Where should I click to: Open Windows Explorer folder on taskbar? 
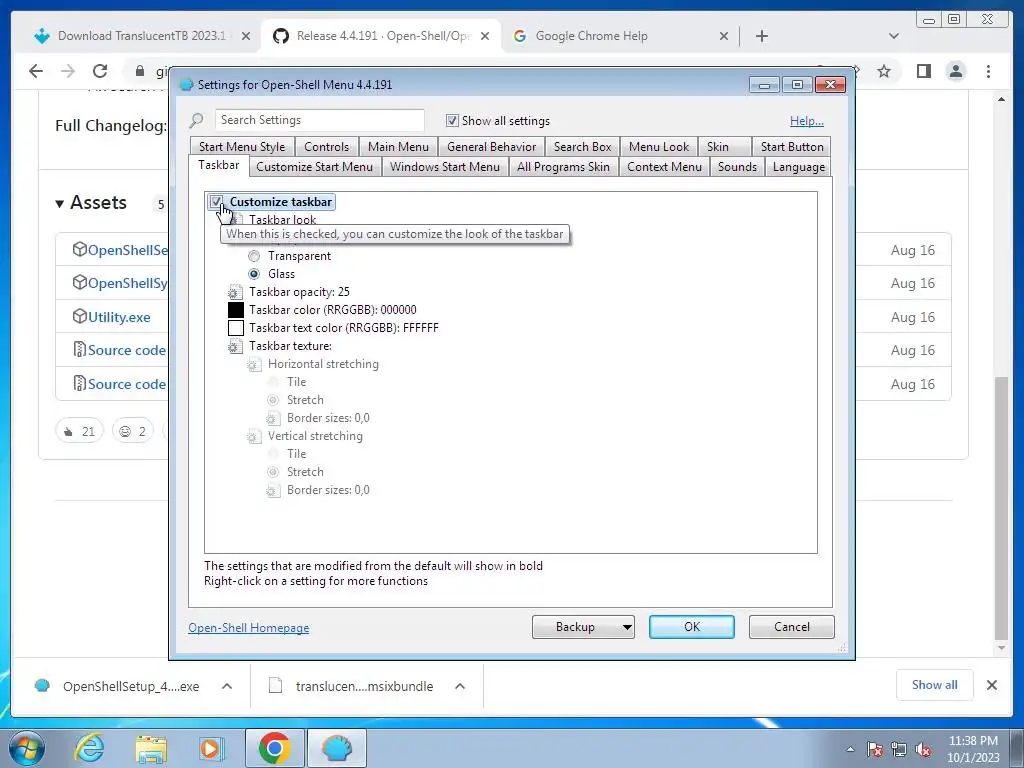tap(151, 748)
